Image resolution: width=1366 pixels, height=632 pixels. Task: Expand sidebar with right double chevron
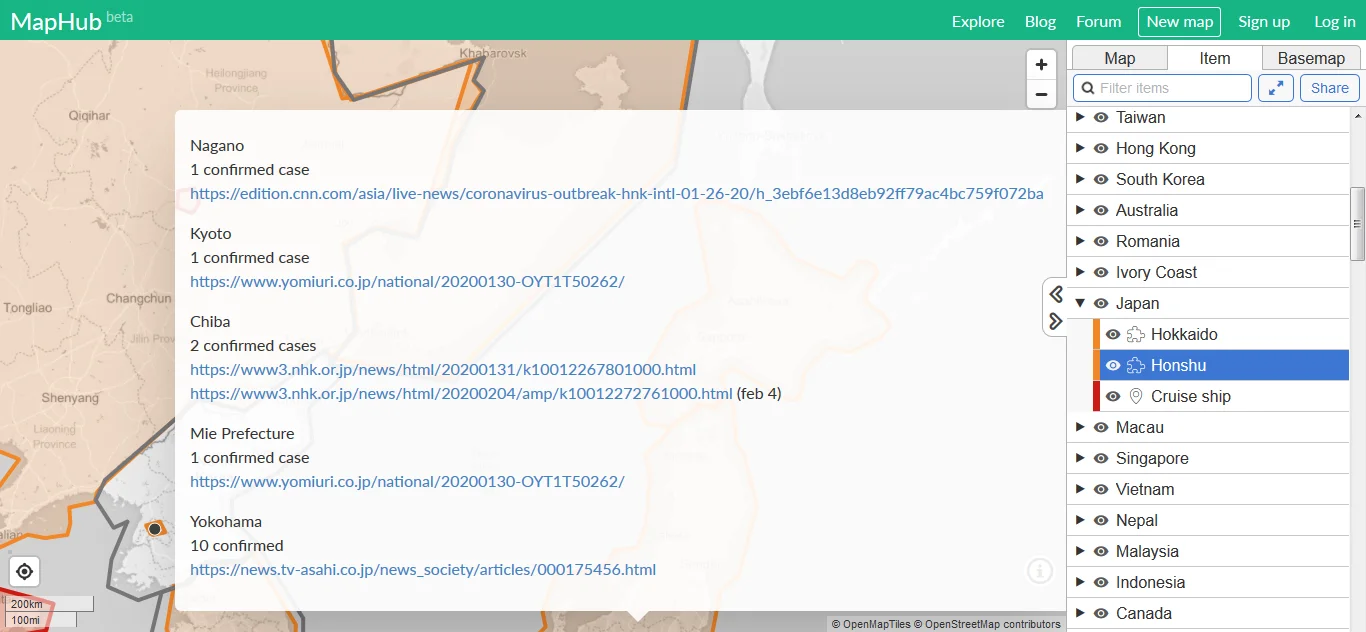pyautogui.click(x=1056, y=321)
